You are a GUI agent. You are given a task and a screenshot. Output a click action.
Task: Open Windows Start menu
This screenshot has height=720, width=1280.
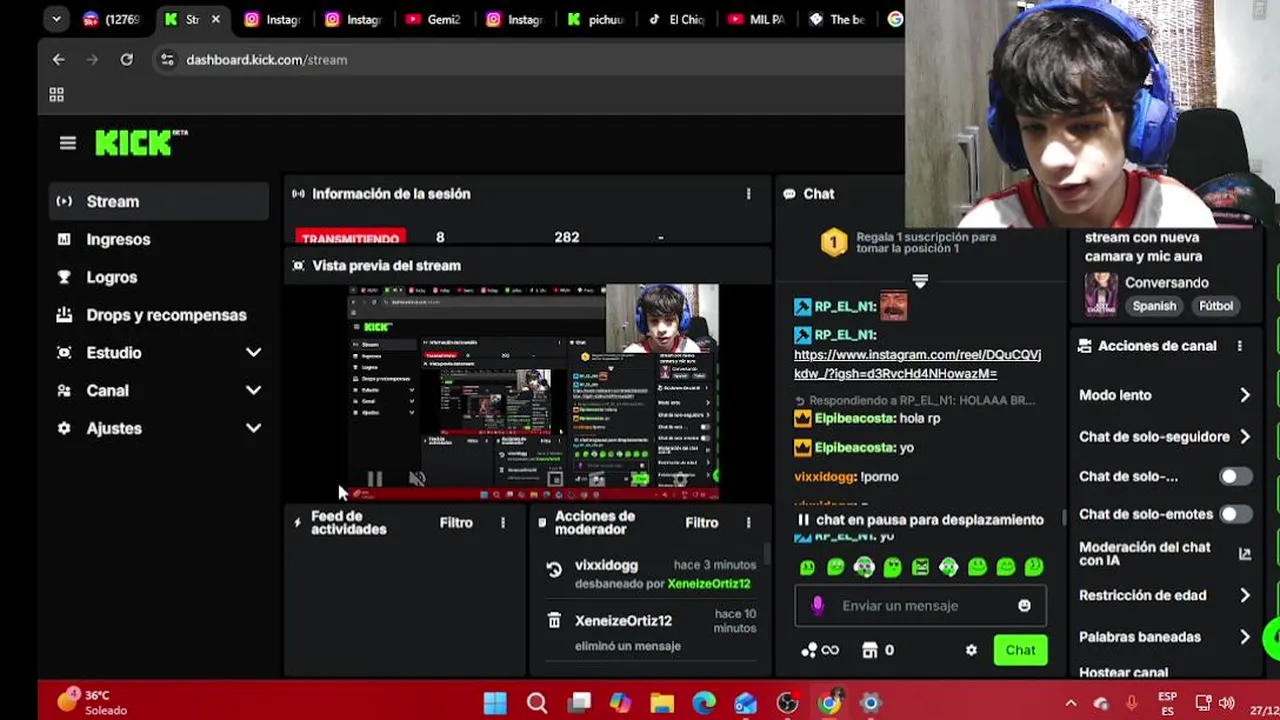pyautogui.click(x=495, y=703)
